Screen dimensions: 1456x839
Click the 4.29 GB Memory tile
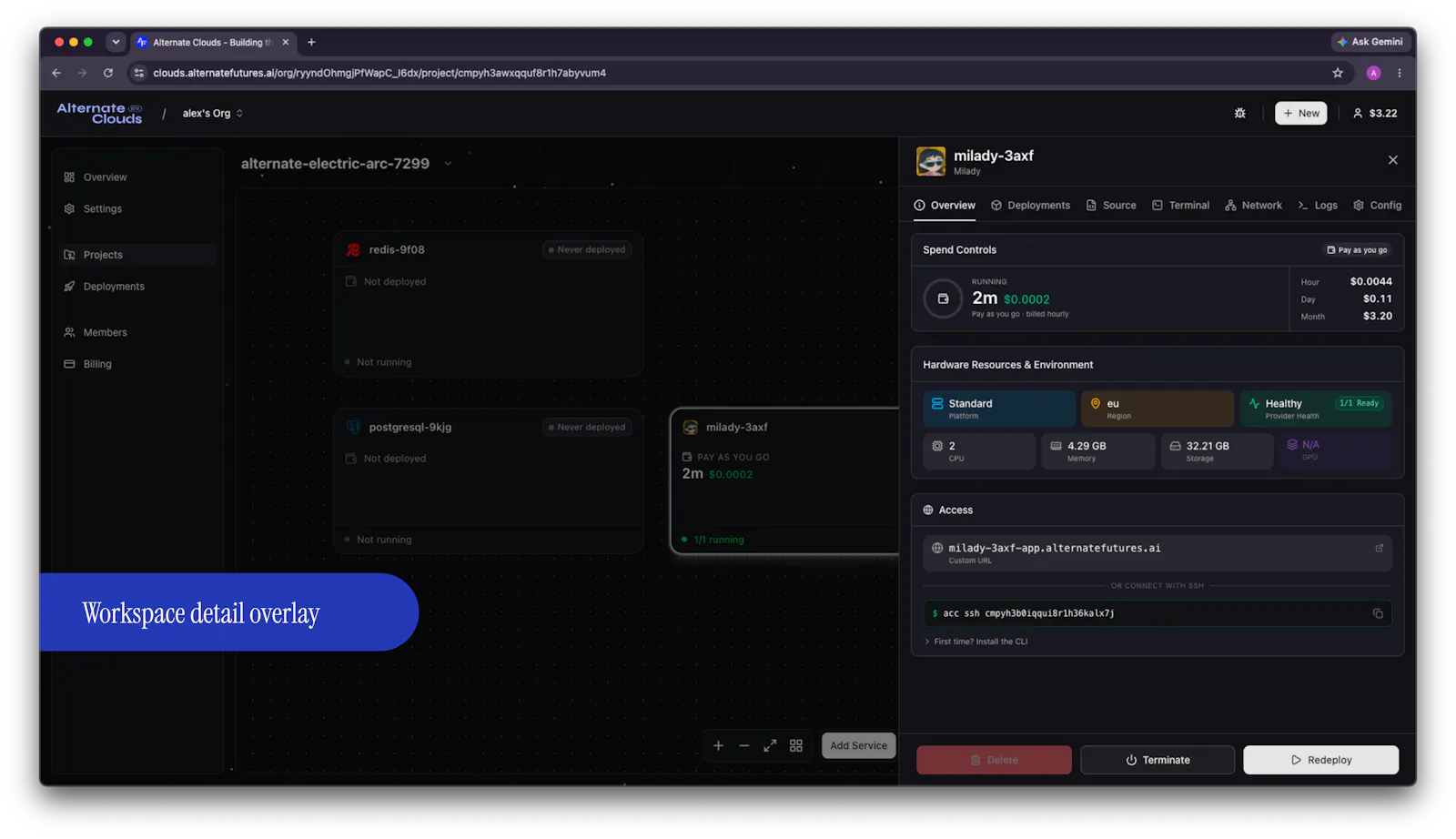[1097, 451]
